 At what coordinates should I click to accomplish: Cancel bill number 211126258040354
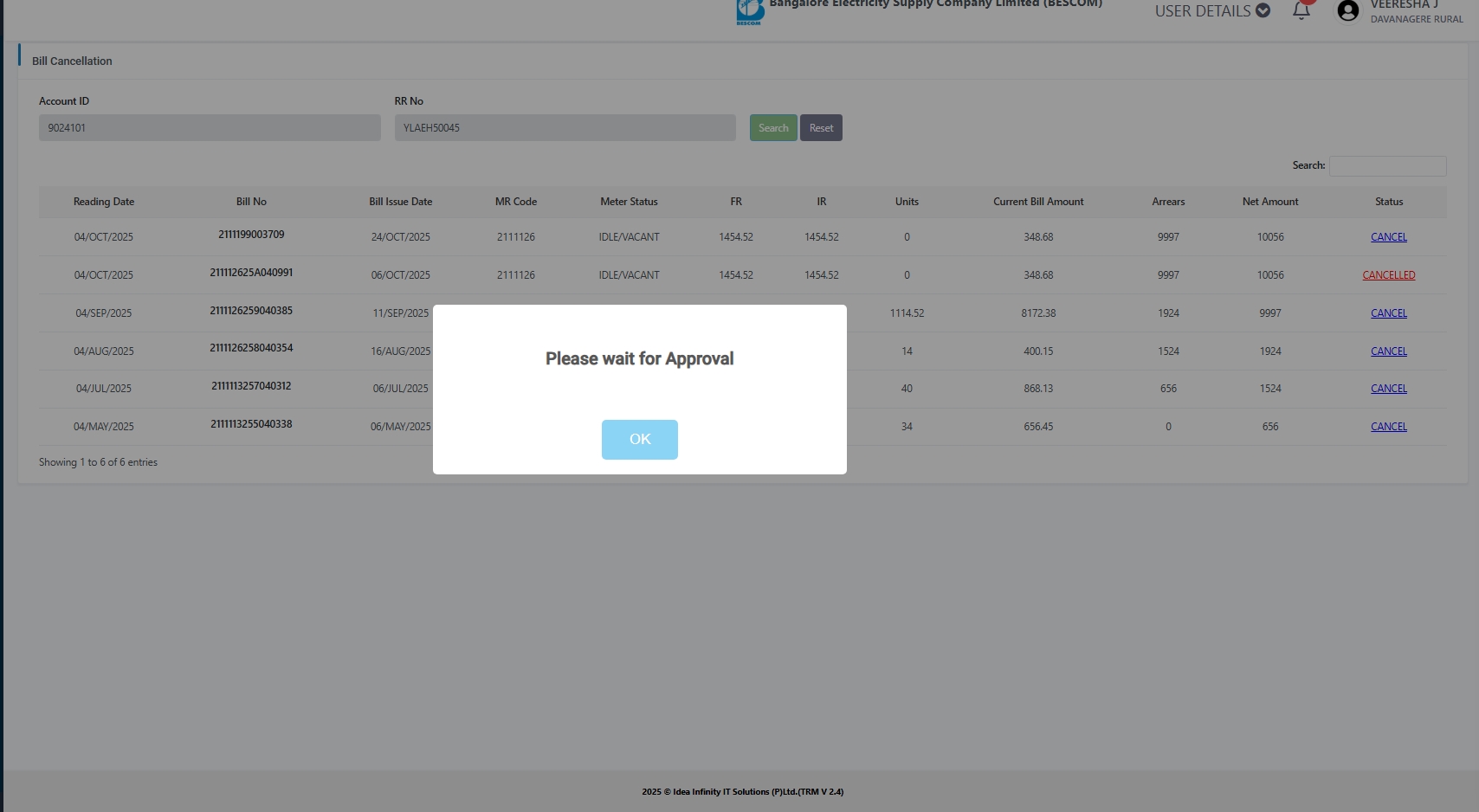1389,351
